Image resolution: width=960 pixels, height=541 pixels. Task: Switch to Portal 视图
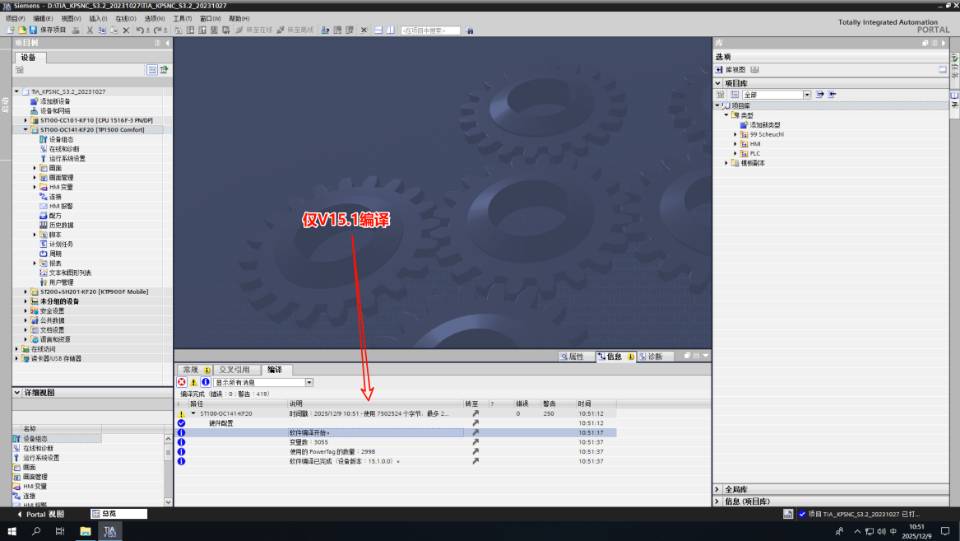click(x=40, y=514)
